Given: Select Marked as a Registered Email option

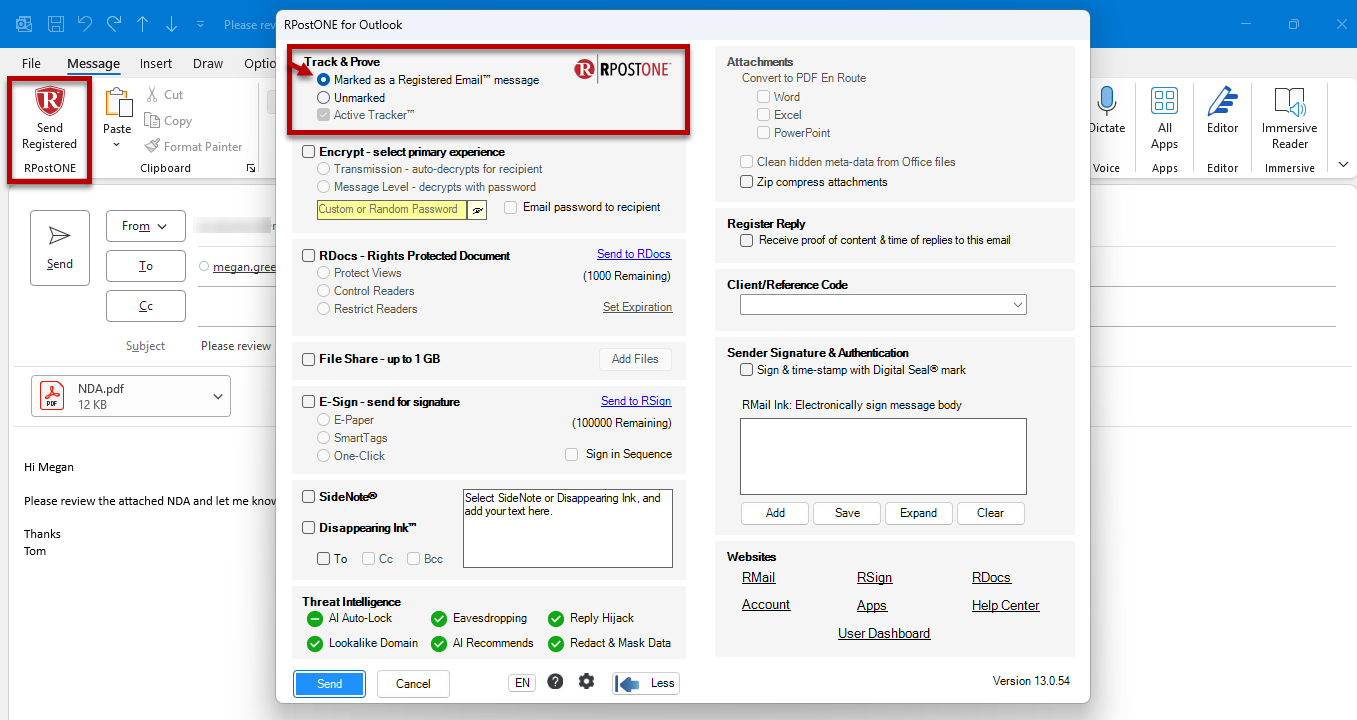Looking at the screenshot, I should (323, 80).
